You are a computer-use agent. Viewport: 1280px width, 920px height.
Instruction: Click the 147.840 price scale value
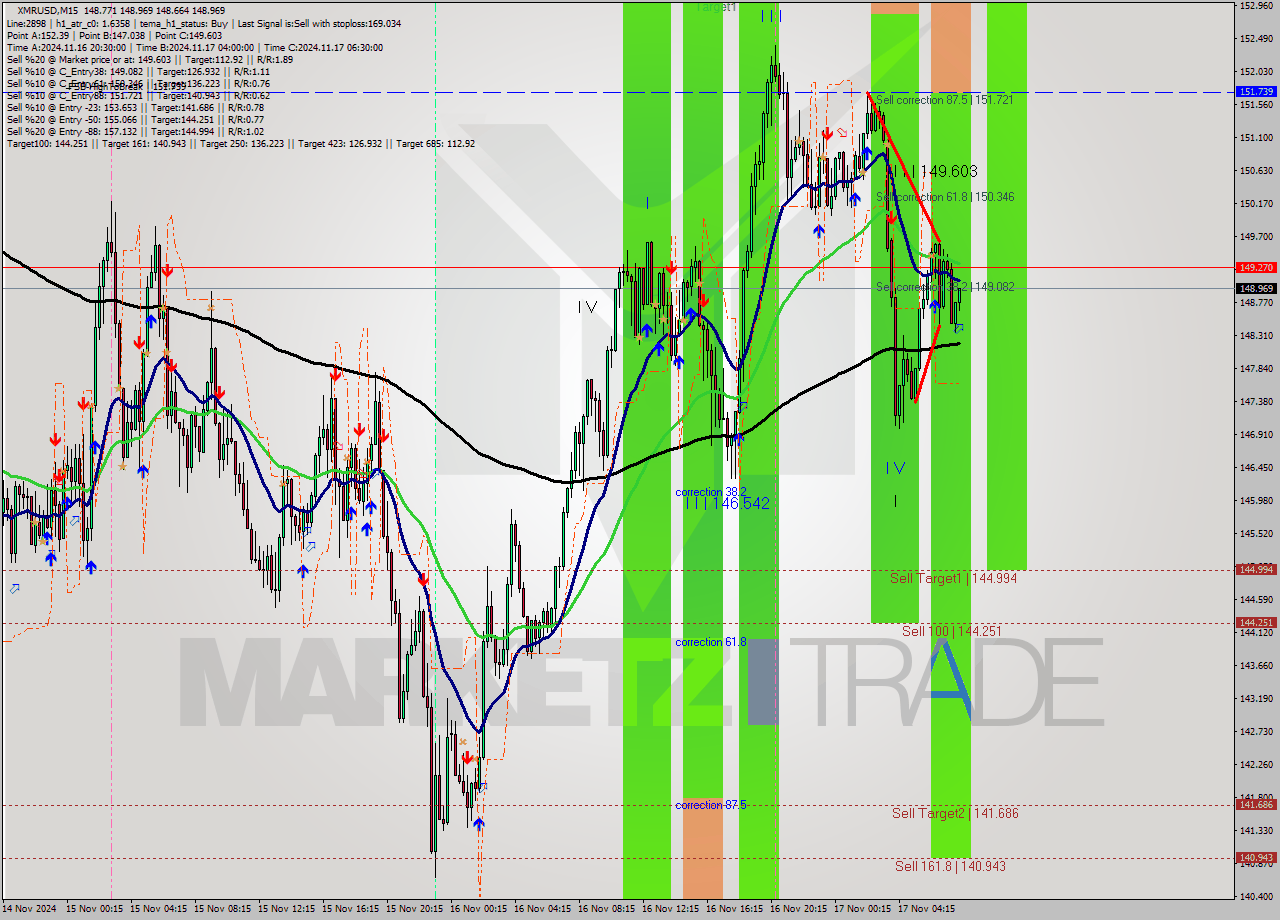tap(1256, 369)
